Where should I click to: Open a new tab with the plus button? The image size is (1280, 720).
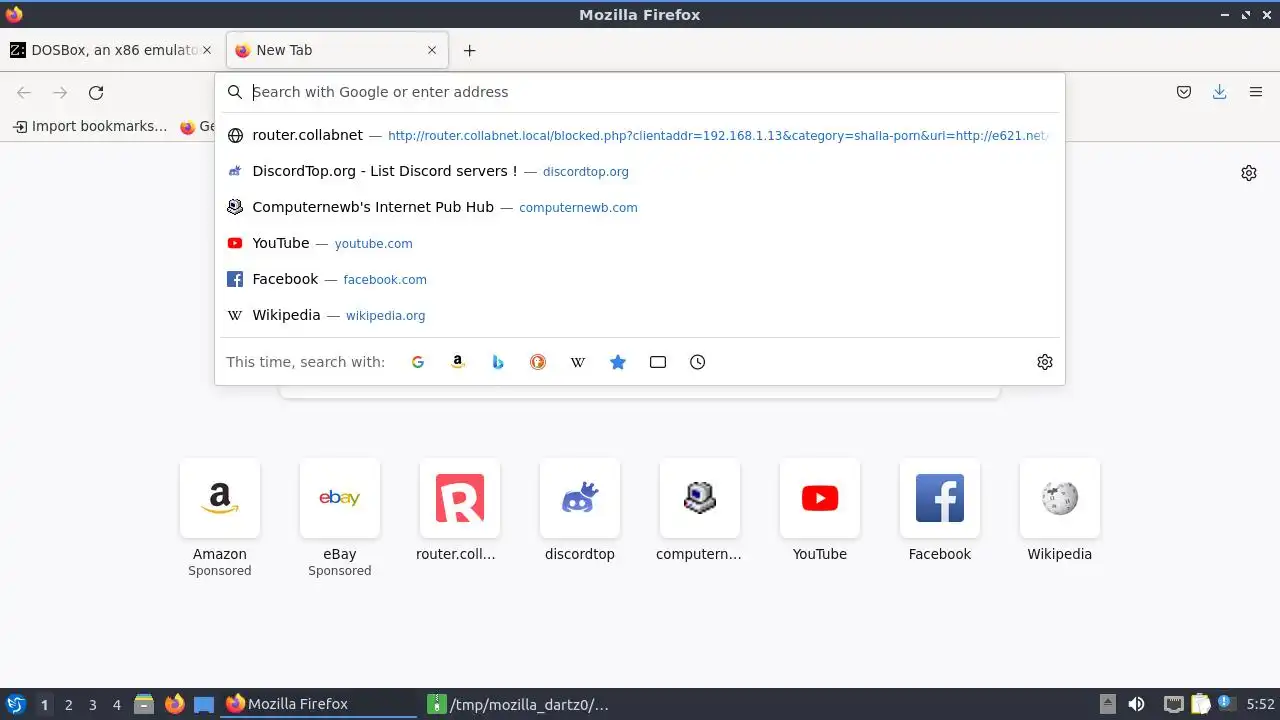pyautogui.click(x=469, y=50)
